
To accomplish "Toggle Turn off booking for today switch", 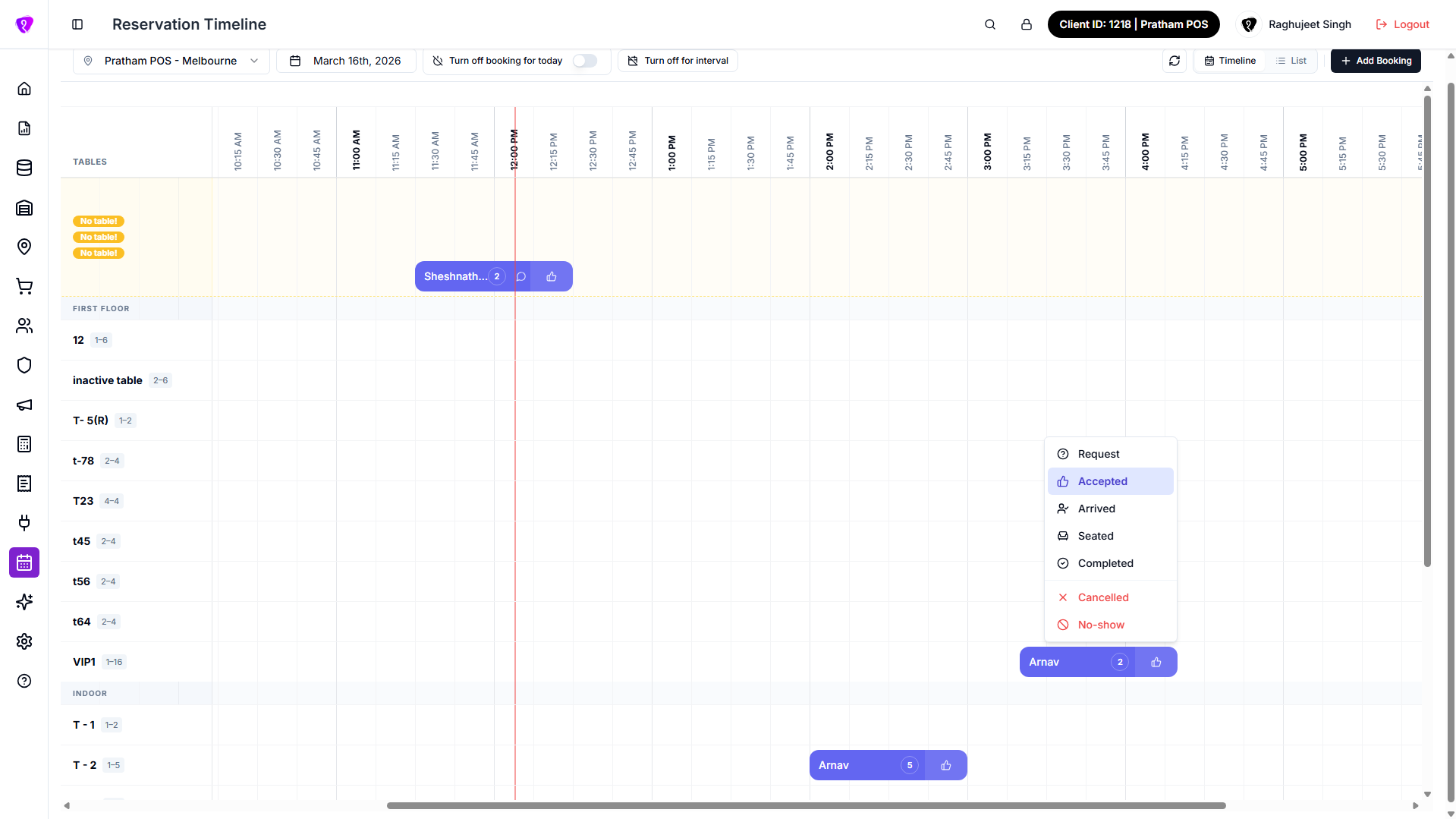I will pos(585,61).
